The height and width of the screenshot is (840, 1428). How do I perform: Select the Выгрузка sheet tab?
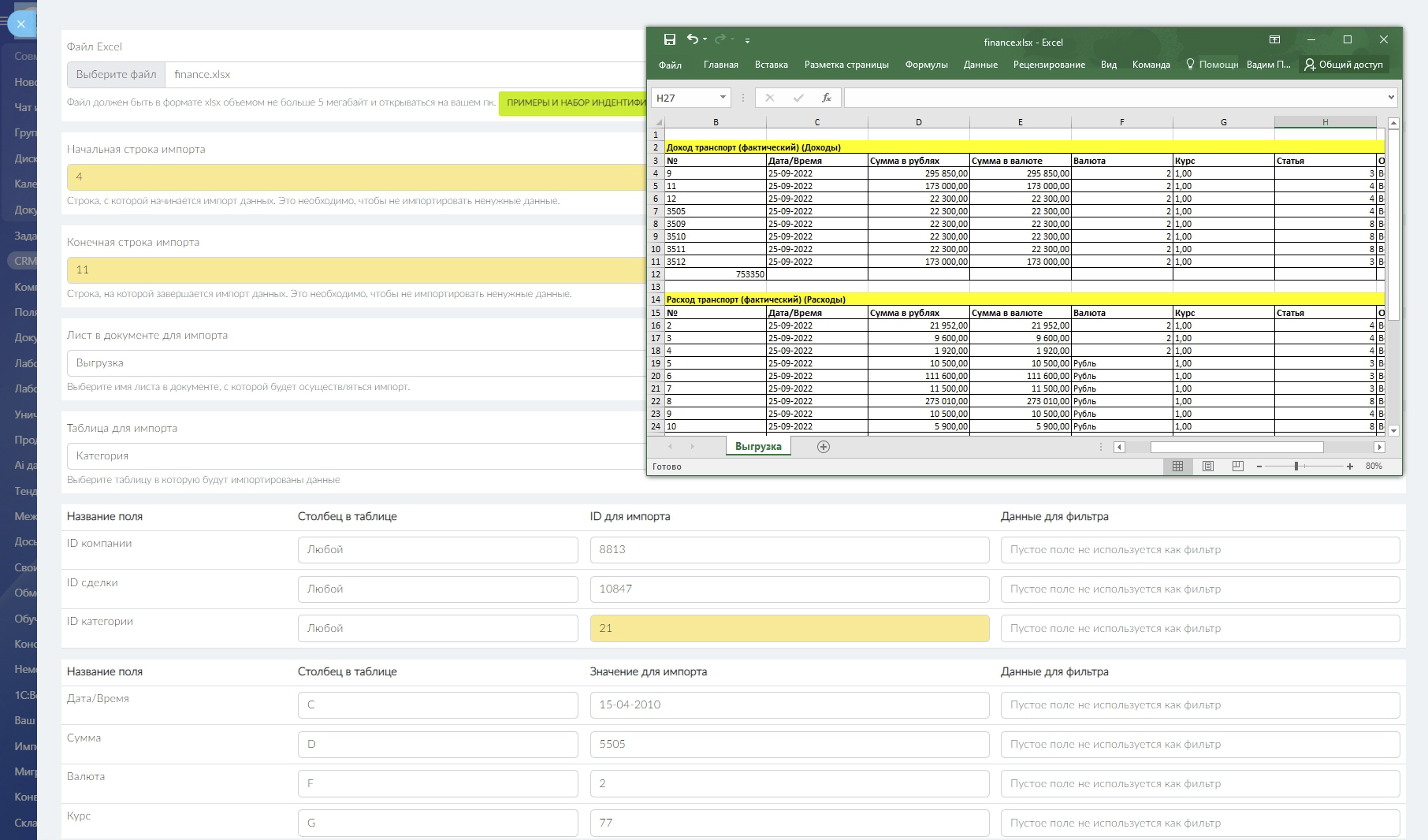click(x=758, y=447)
